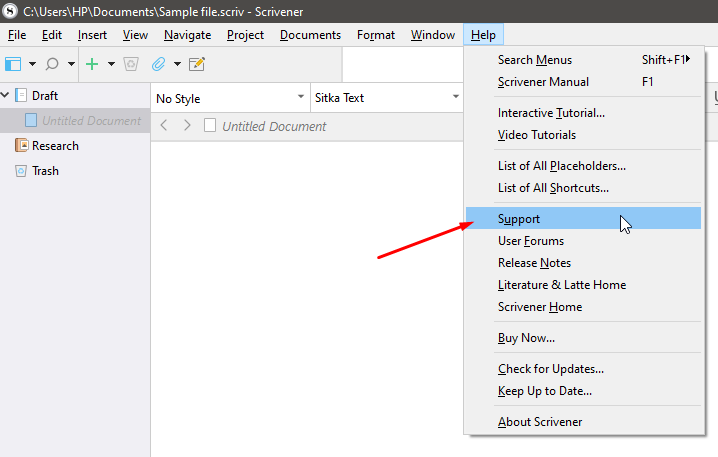Open the Project menu

(245, 35)
